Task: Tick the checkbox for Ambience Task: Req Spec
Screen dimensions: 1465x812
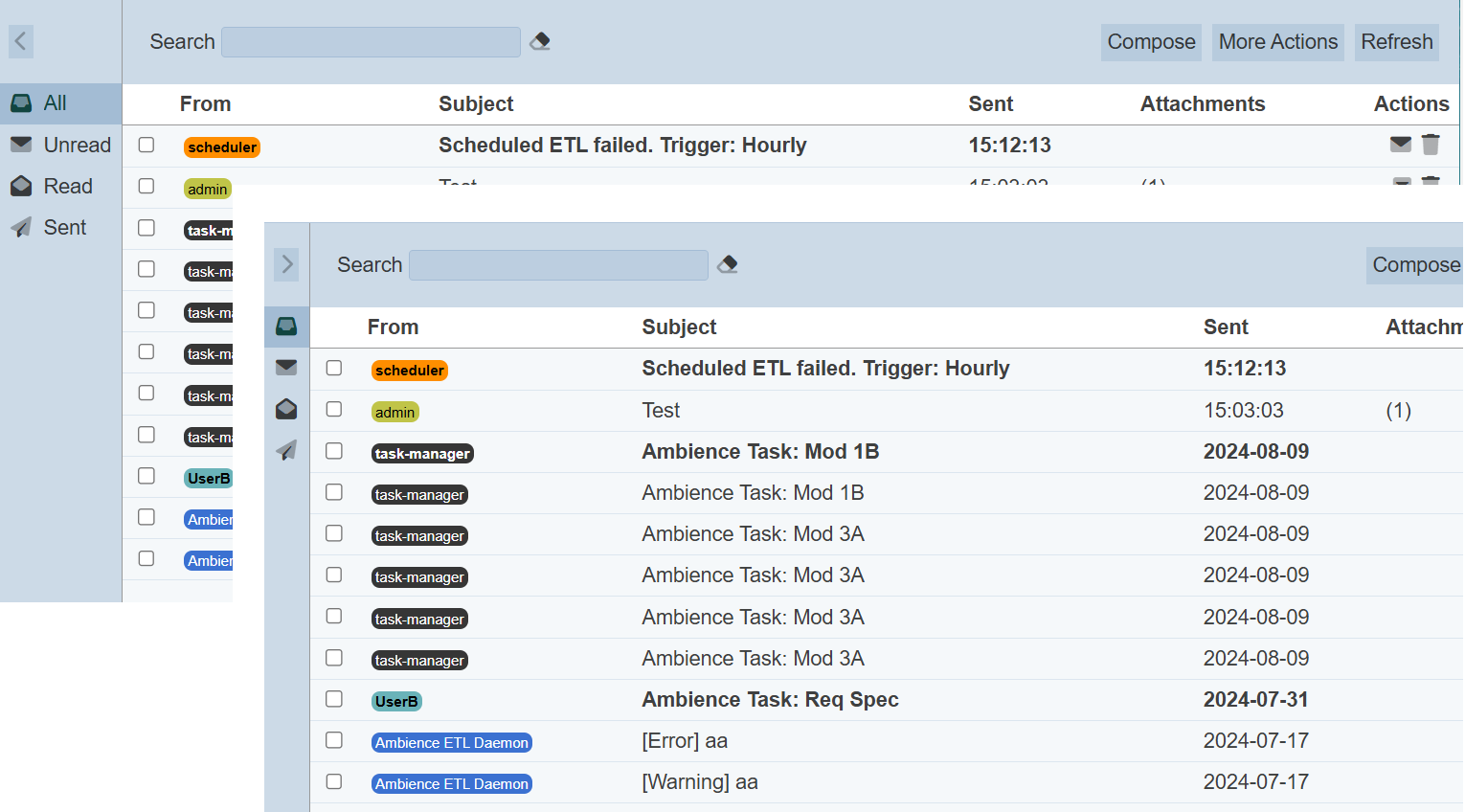Action: (x=334, y=699)
